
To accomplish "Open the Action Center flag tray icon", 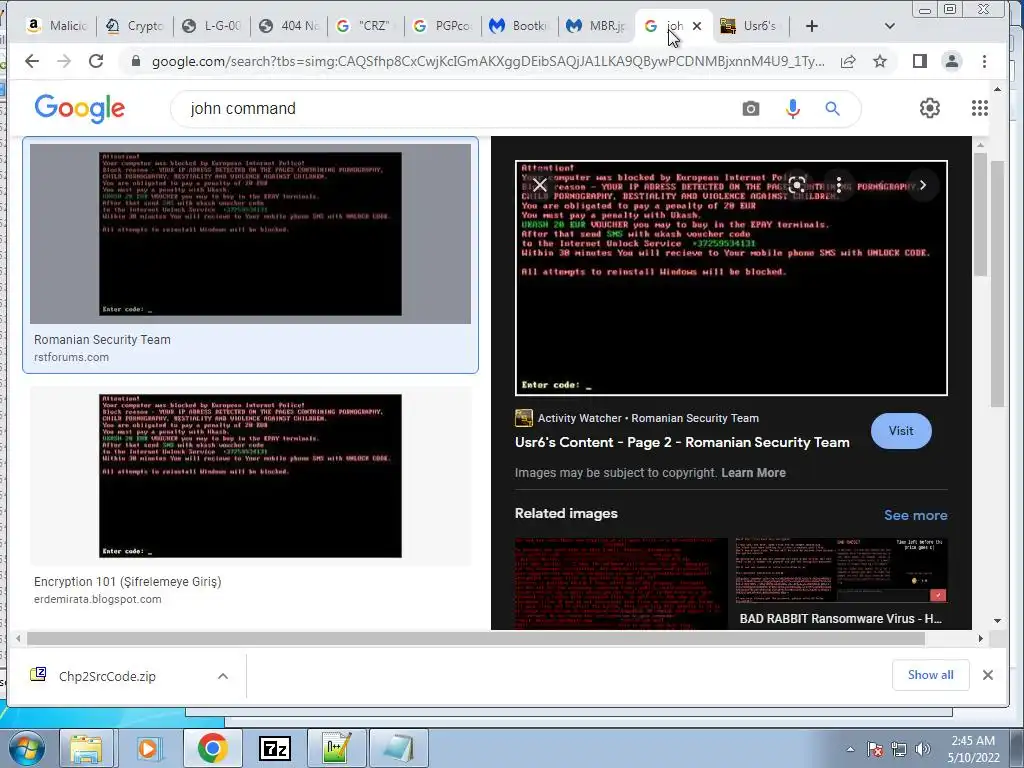I will click(875, 750).
